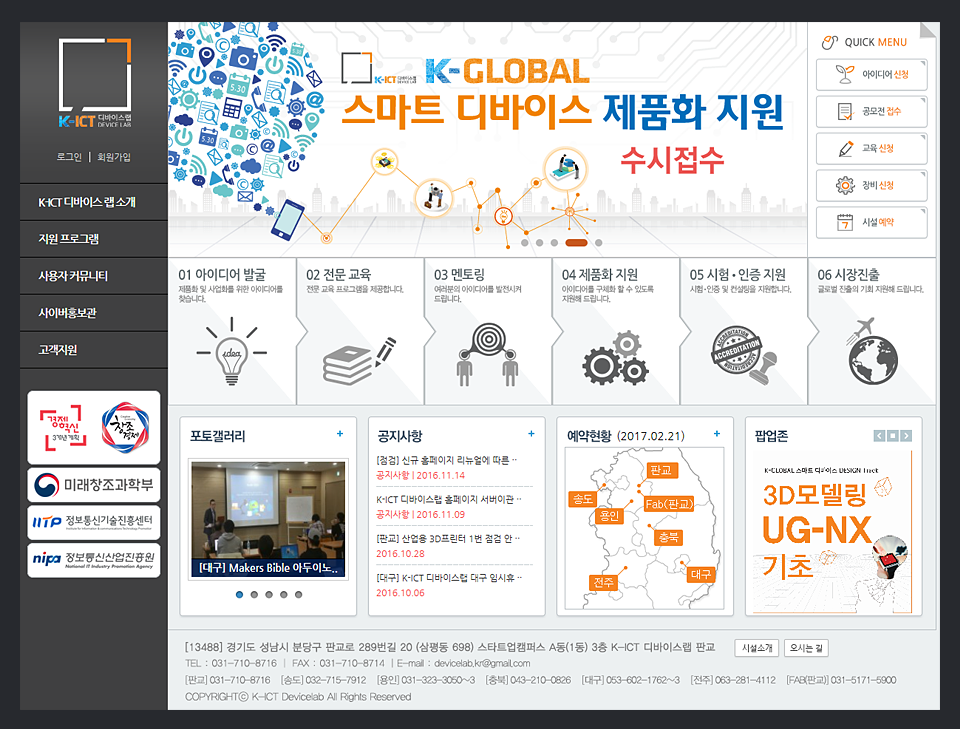The height and width of the screenshot is (729, 960).
Task: Open the 회원가입 sign-up link
Action: point(114,157)
